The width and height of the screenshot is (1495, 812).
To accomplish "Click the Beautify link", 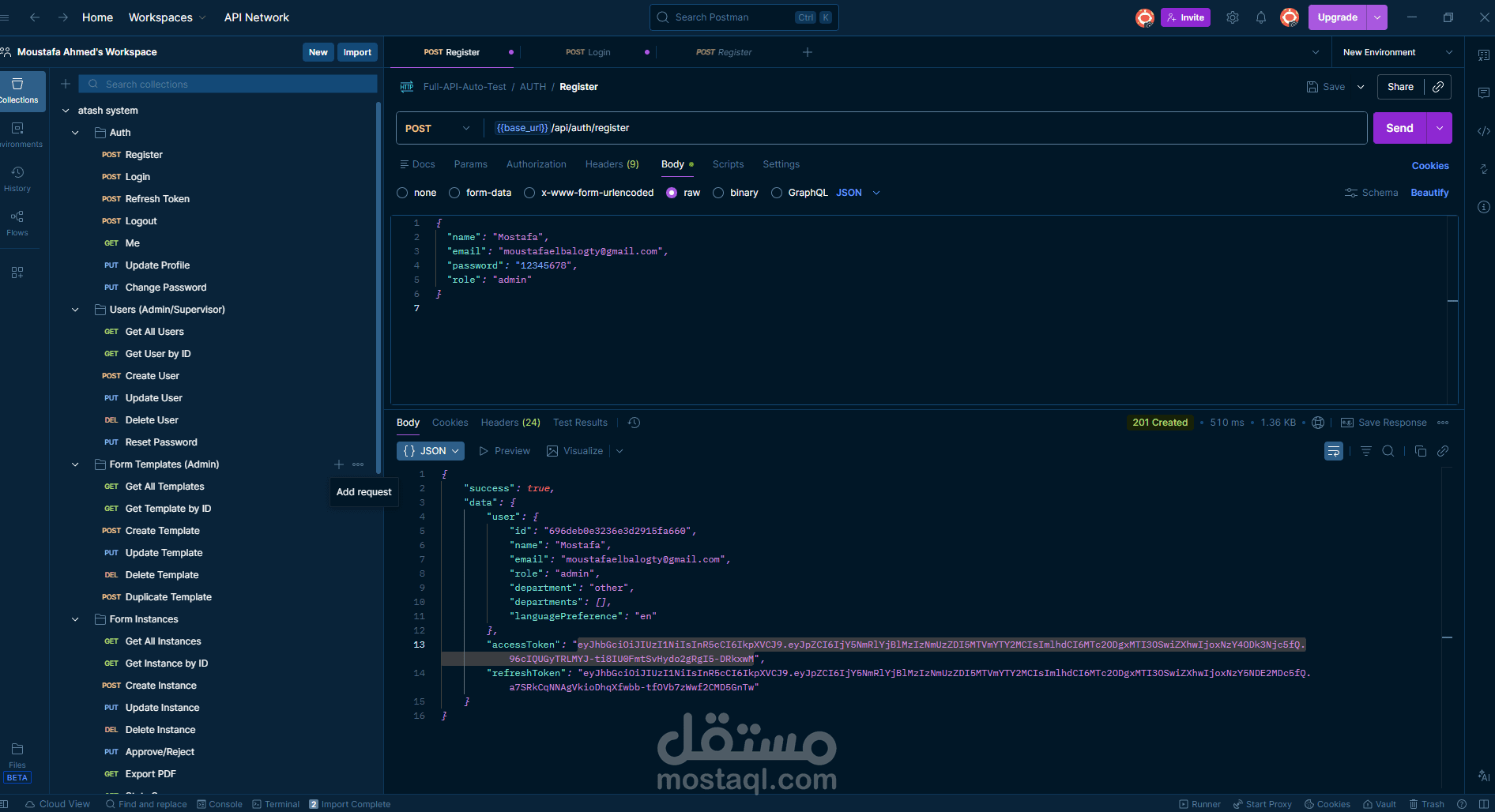I will click(1430, 193).
